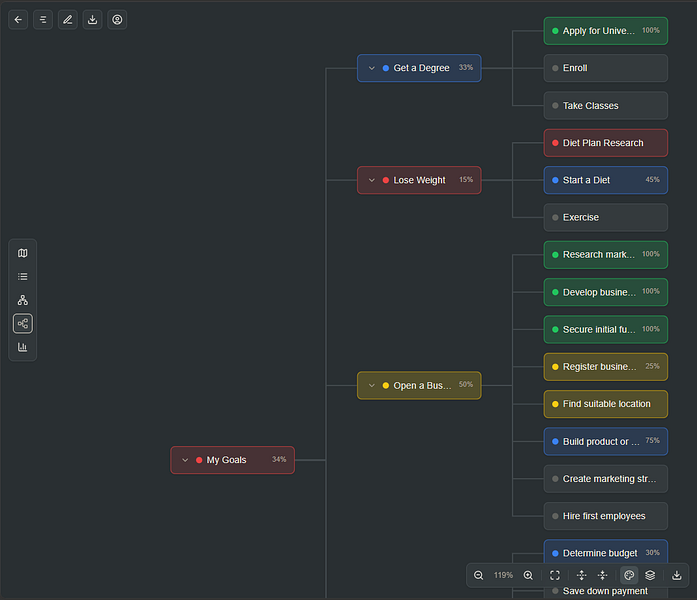Image resolution: width=697 pixels, height=600 pixels.
Task: Click the green status dot on Apply for Unive...
Action: 555,31
